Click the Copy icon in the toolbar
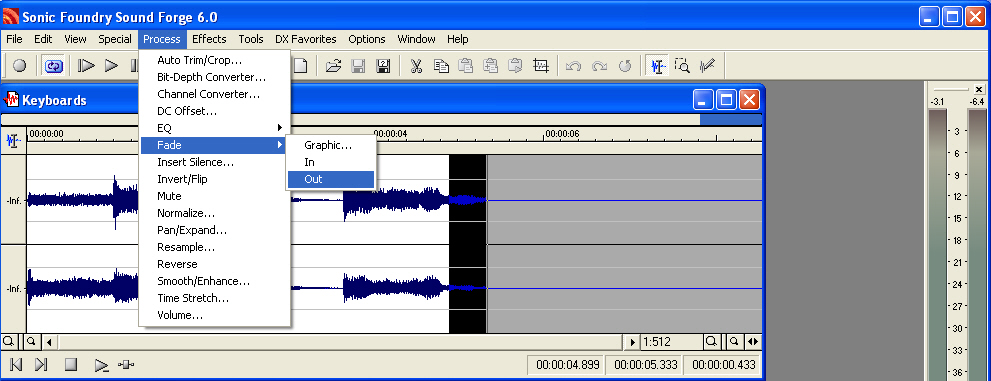The width and height of the screenshot is (991, 381). pyautogui.click(x=441, y=66)
